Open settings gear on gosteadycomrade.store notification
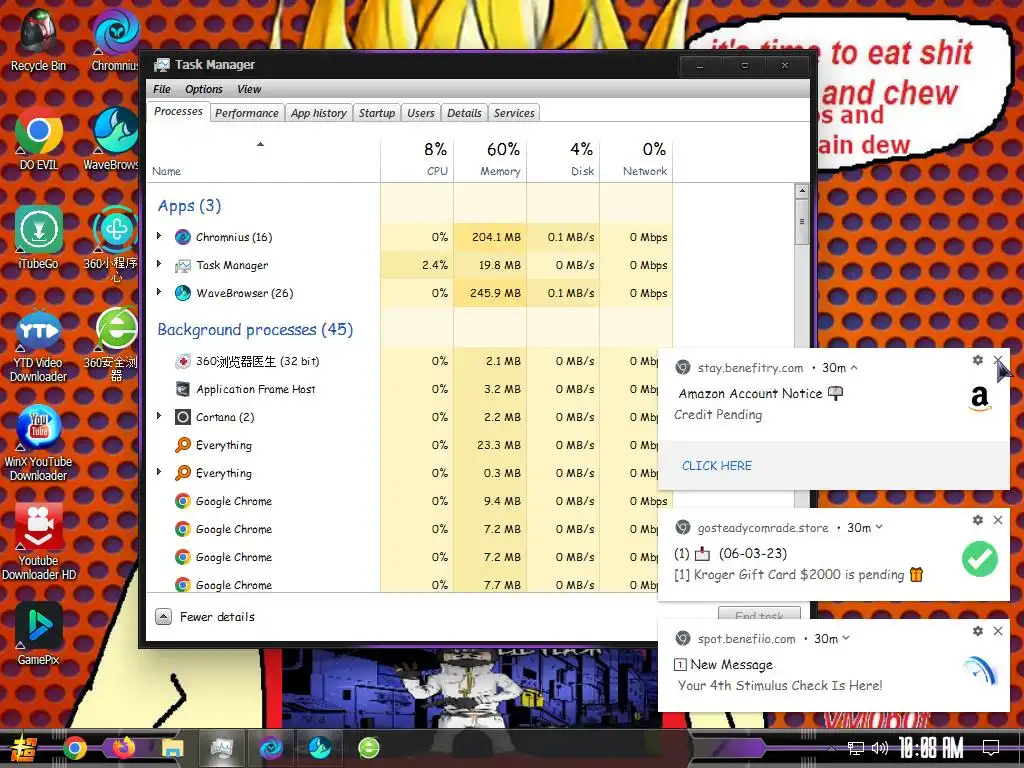The height and width of the screenshot is (768, 1024). pyautogui.click(x=978, y=520)
